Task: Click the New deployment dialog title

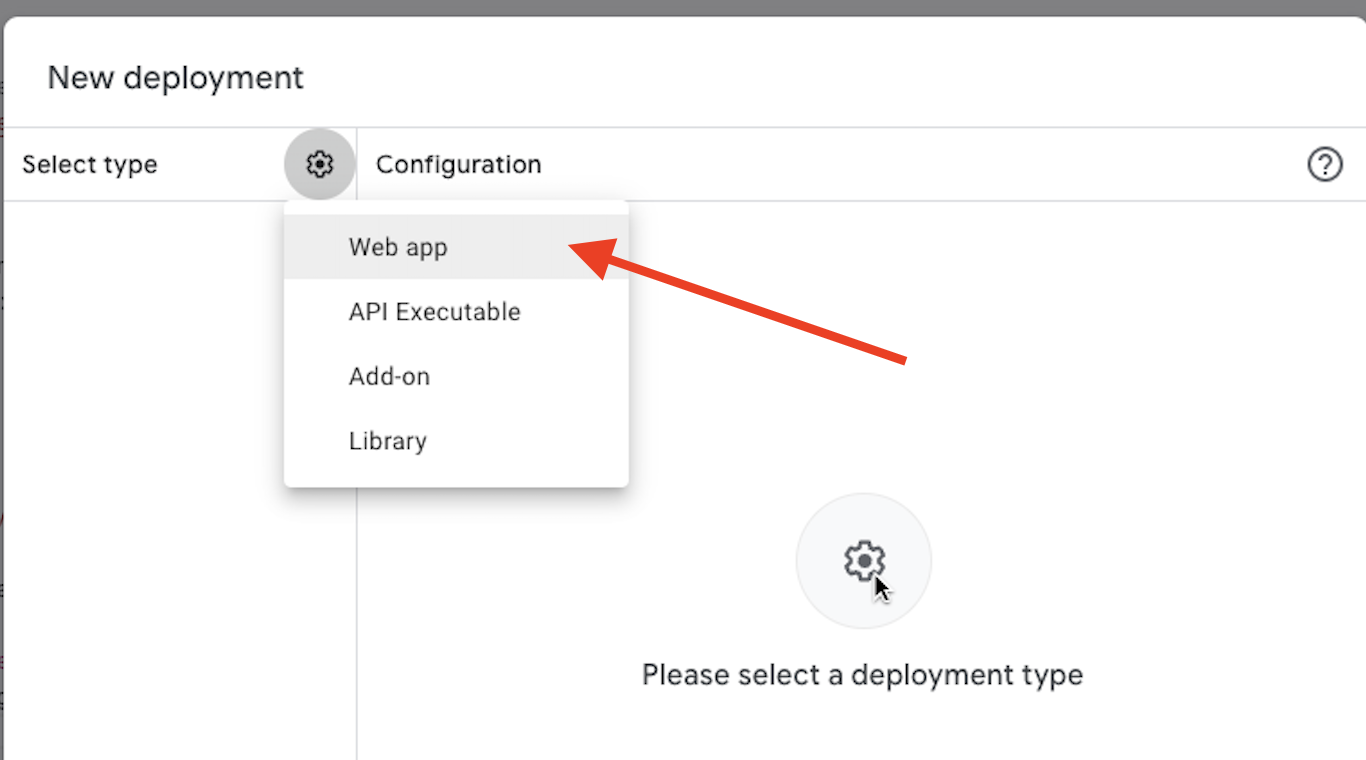Action: [175, 77]
